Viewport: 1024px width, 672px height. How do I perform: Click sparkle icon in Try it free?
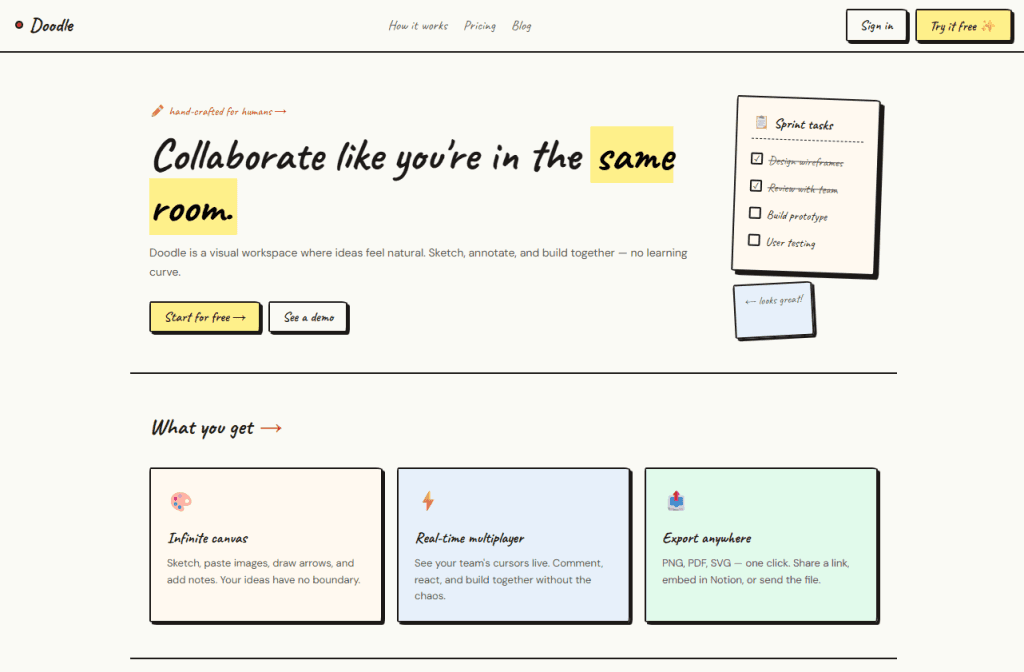coord(988,26)
